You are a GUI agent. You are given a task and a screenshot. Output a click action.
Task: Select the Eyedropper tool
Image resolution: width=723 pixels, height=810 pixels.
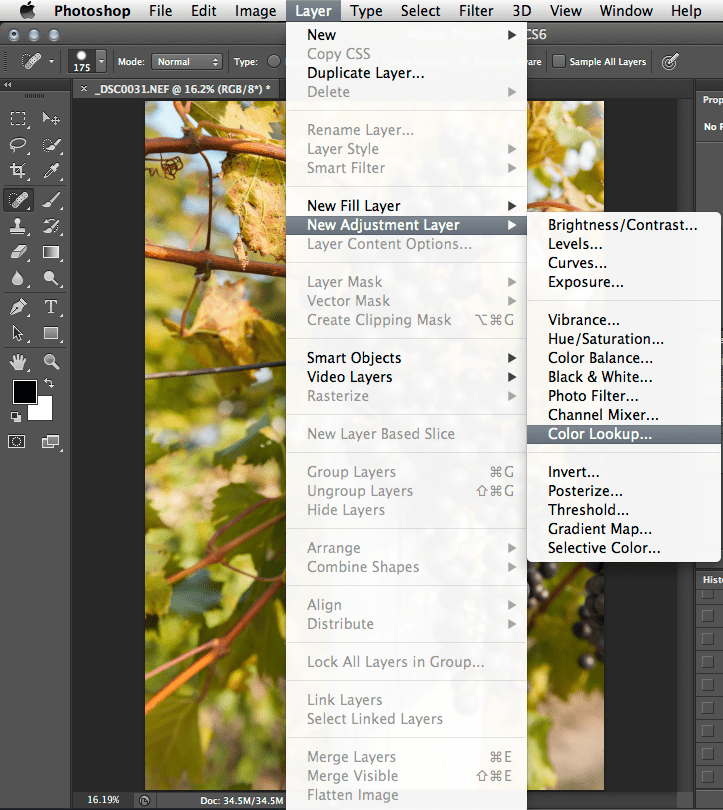(51, 170)
